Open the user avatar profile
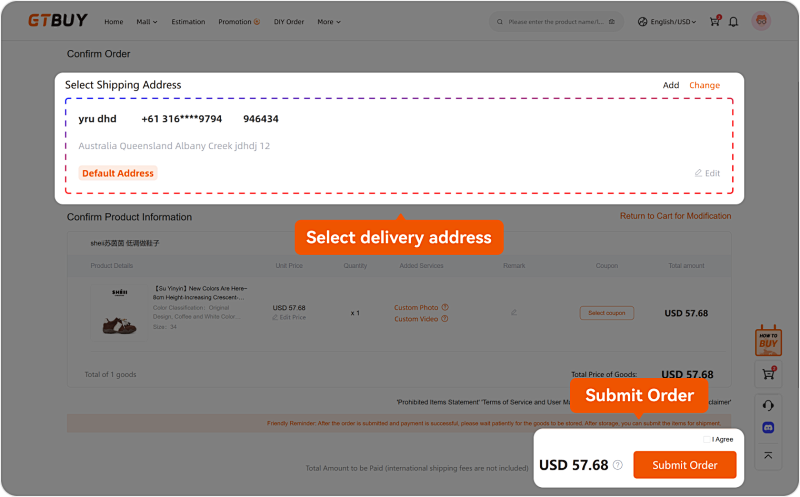This screenshot has width=800, height=497. coord(761,21)
